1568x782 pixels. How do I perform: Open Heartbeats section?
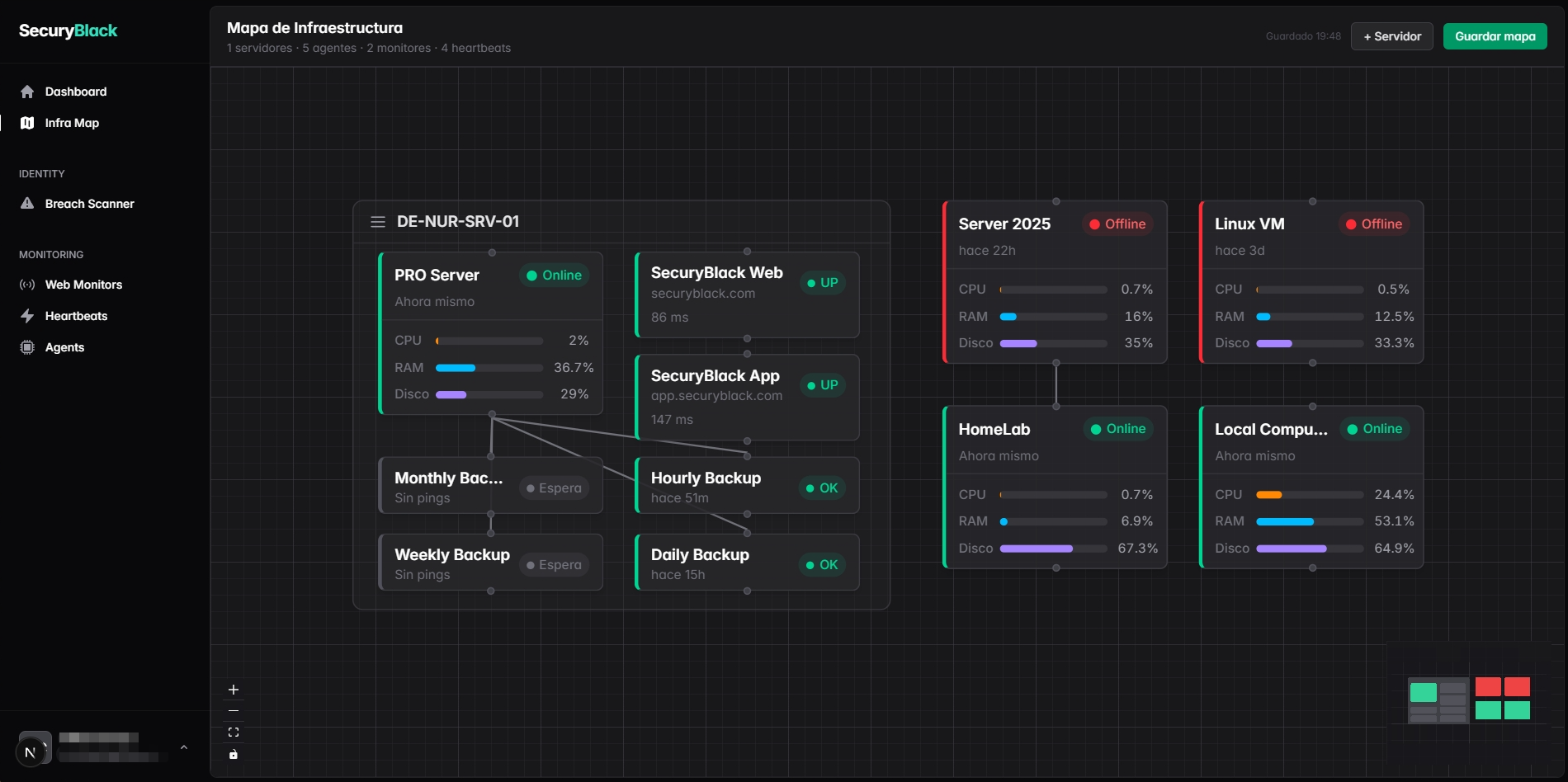pyautogui.click(x=76, y=316)
